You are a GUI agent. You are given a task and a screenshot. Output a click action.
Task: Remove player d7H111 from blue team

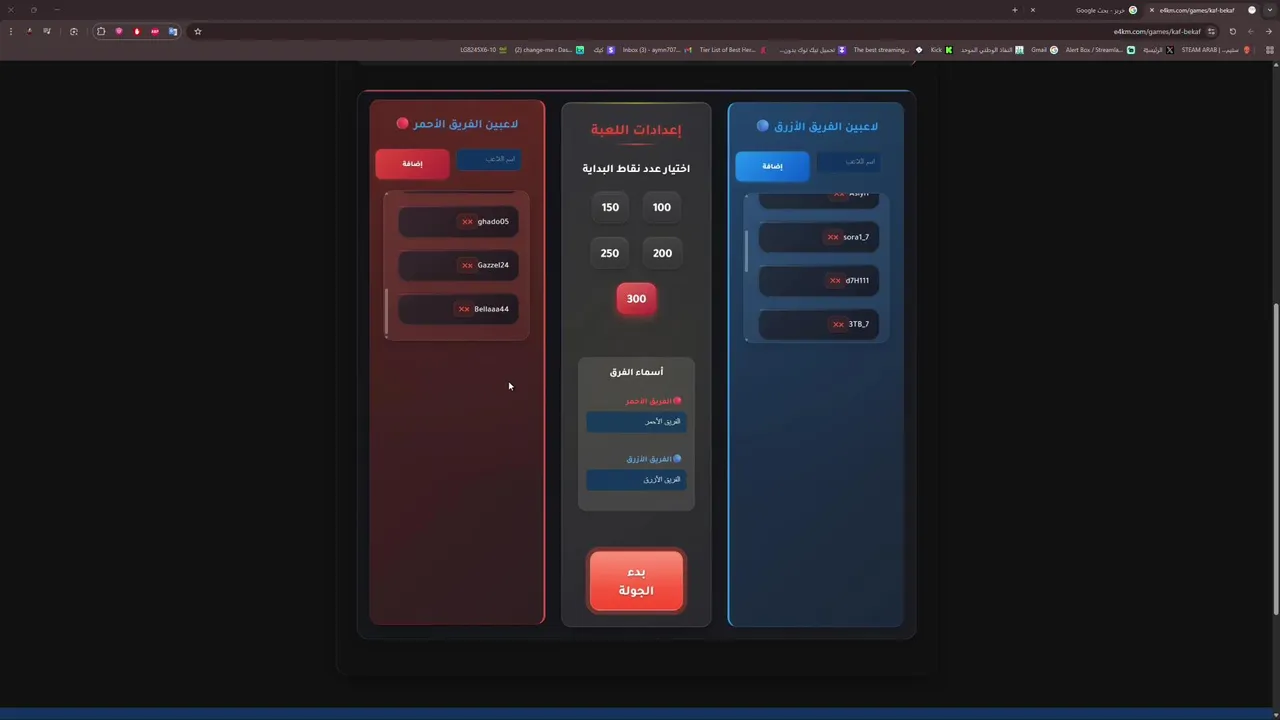(x=835, y=281)
